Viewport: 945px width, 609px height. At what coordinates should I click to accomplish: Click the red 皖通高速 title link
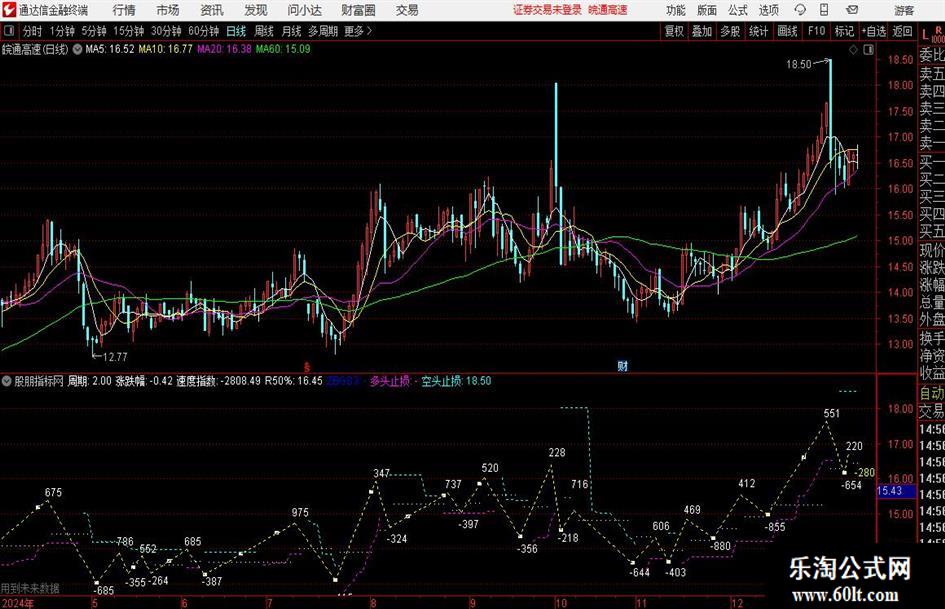pos(608,10)
